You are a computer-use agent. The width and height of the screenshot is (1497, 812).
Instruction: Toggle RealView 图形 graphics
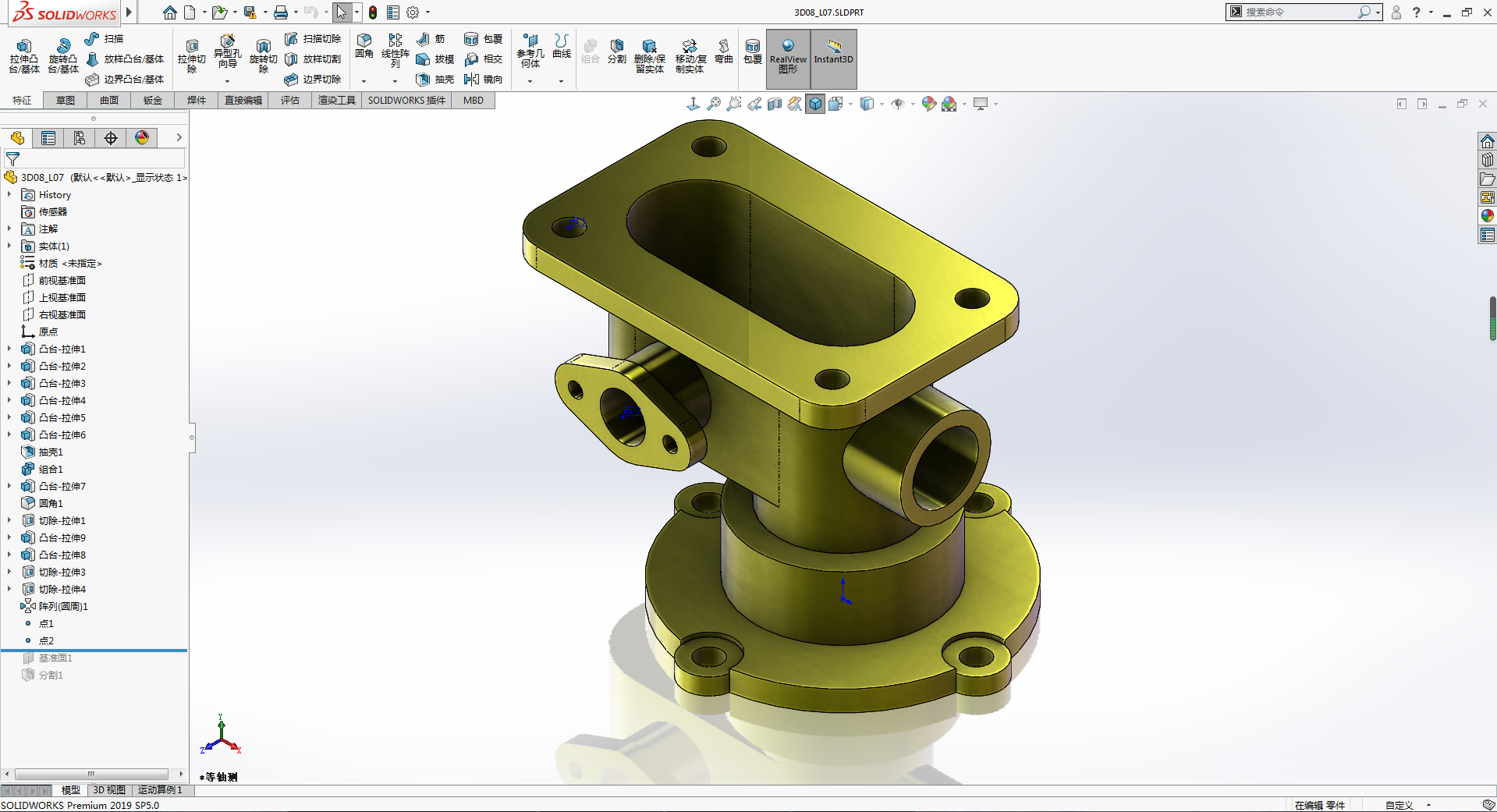click(788, 59)
